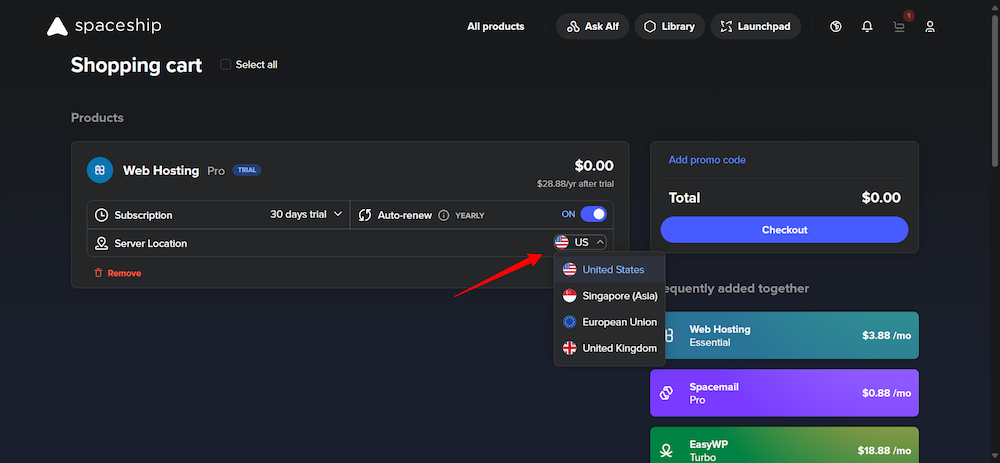The image size is (1000, 463).
Task: Open the Library
Action: (669, 27)
